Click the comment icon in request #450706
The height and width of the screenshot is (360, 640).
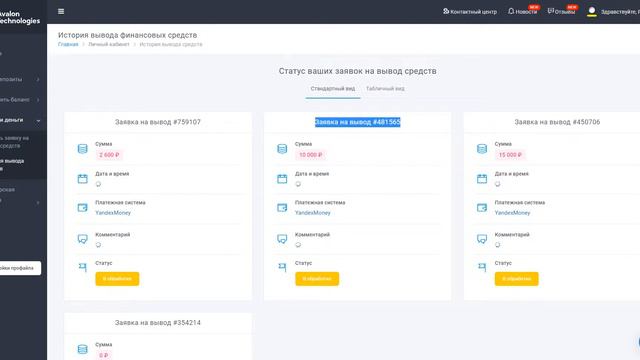(x=482, y=239)
